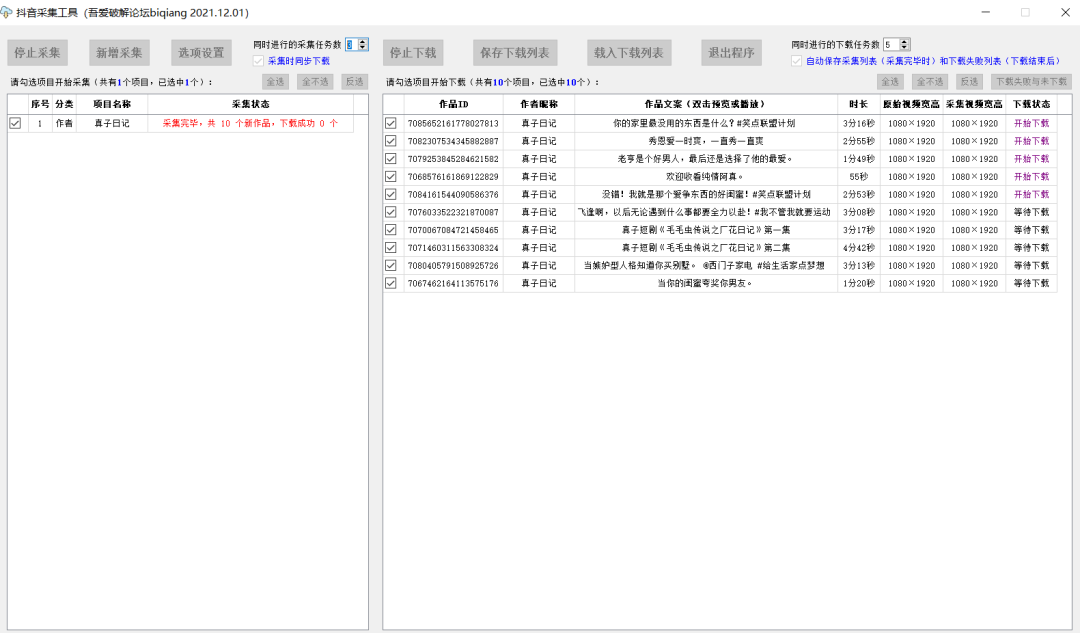Stop downloads with 停止下载
This screenshot has width=1080, height=633.
pyautogui.click(x=413, y=53)
